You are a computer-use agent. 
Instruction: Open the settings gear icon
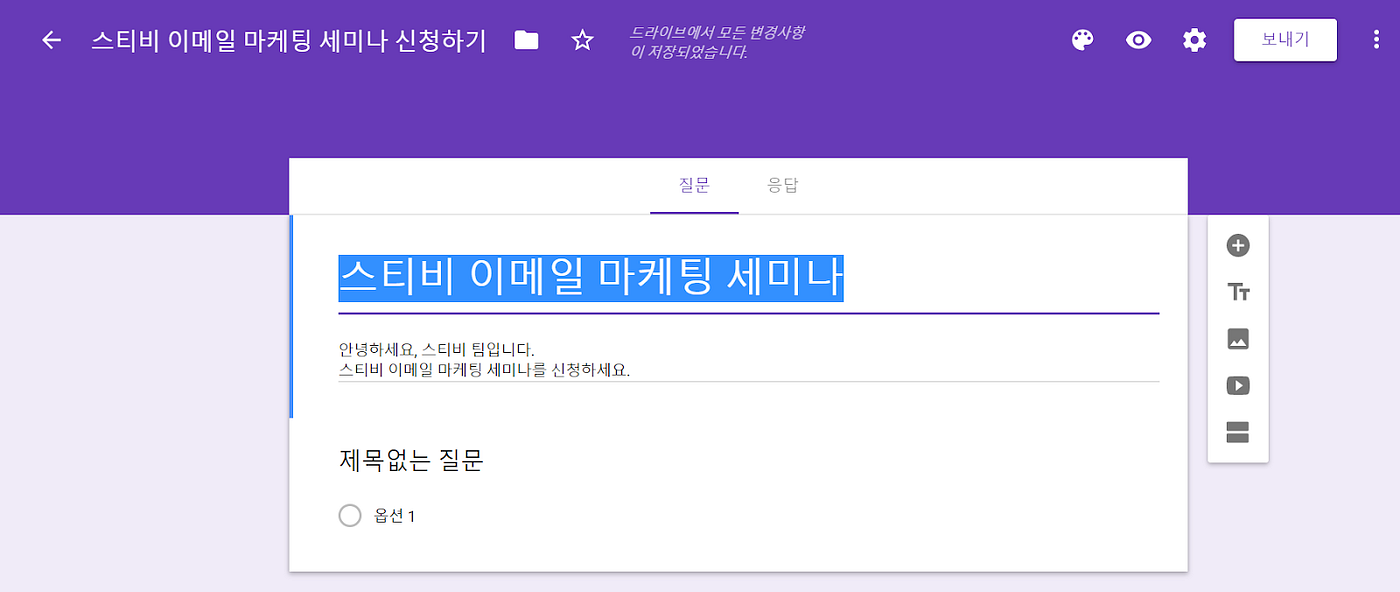pyautogui.click(x=1194, y=40)
